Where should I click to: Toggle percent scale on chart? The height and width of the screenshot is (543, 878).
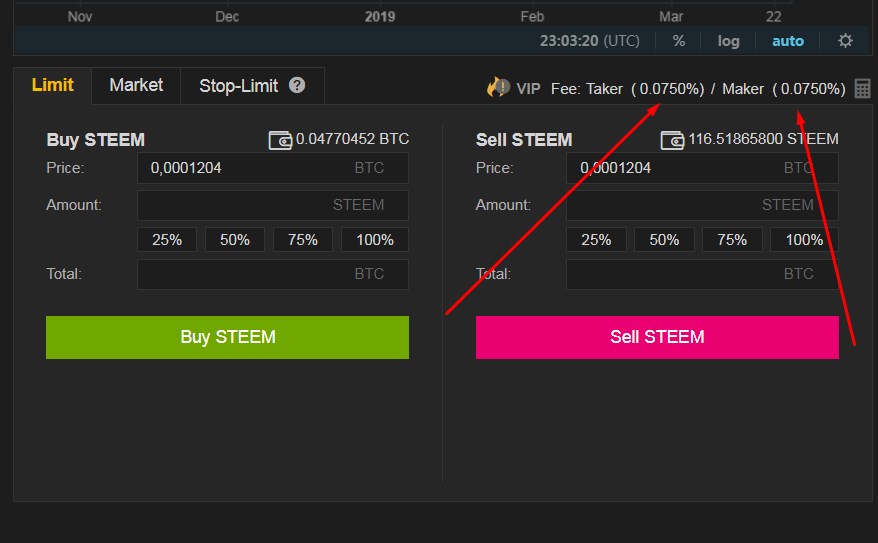click(679, 41)
